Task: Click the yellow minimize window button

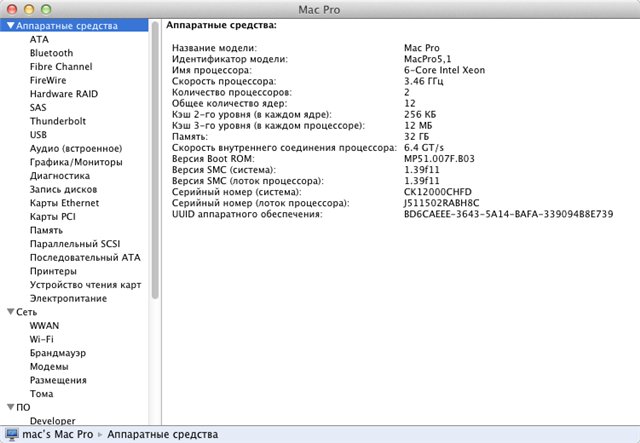Action: (29, 9)
